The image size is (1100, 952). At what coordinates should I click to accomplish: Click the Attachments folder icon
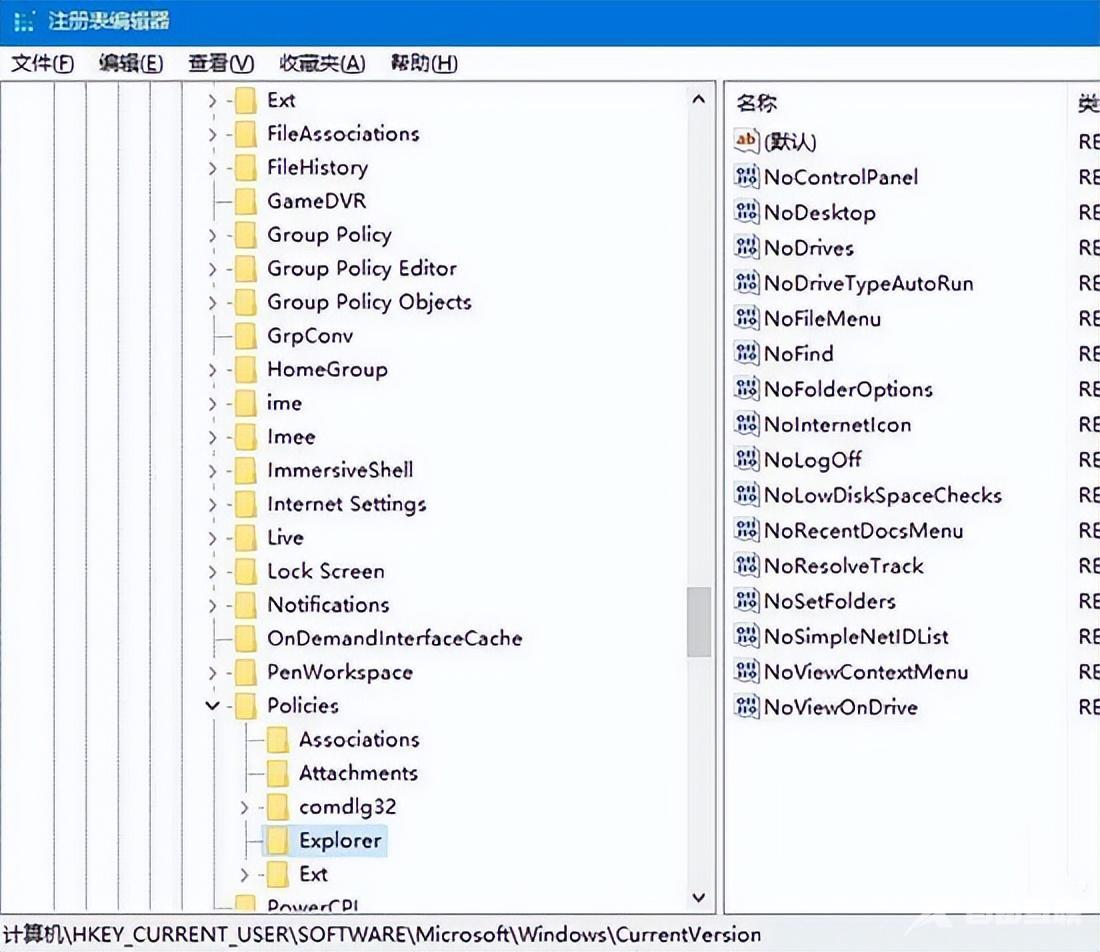click(277, 773)
